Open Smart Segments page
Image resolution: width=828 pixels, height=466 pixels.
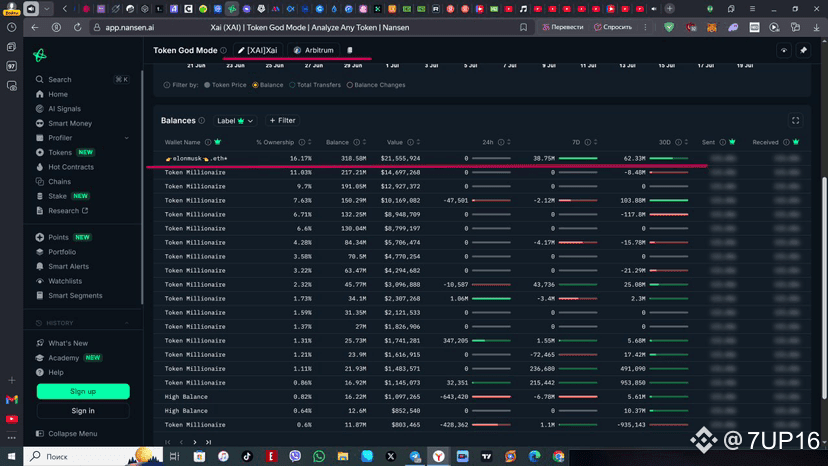point(75,295)
